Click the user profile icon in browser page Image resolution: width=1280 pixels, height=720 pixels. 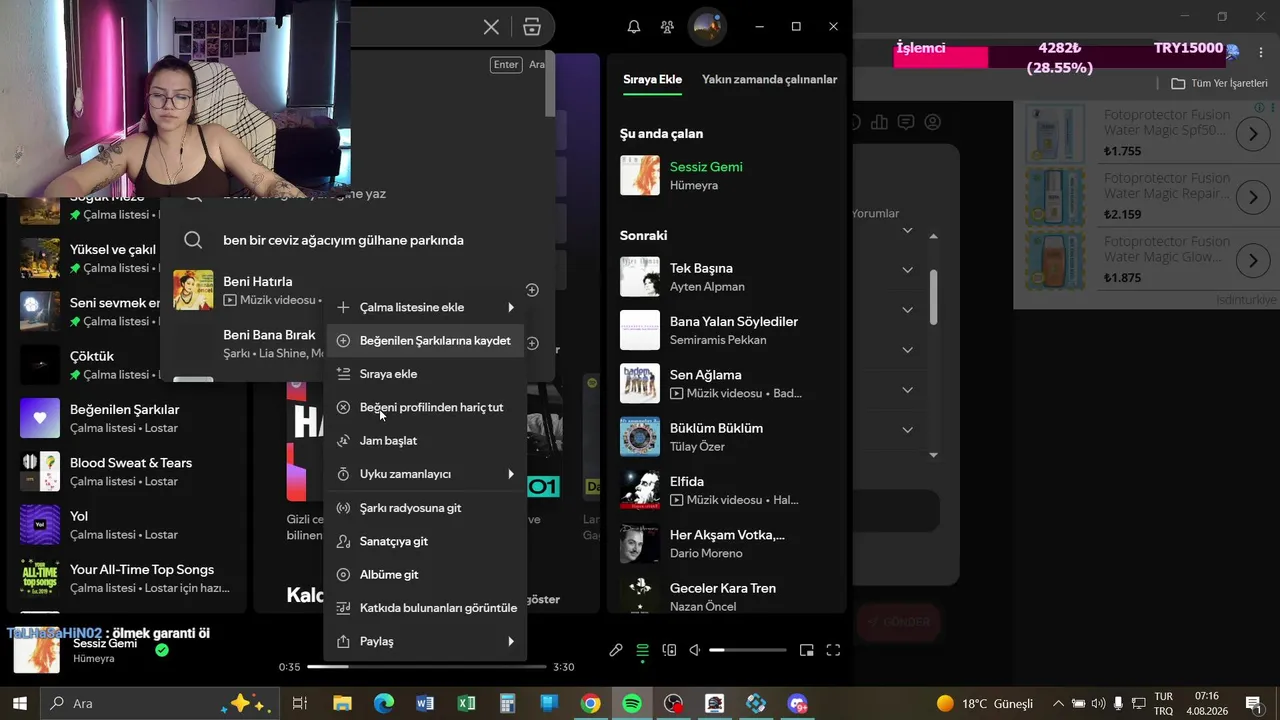click(x=933, y=122)
